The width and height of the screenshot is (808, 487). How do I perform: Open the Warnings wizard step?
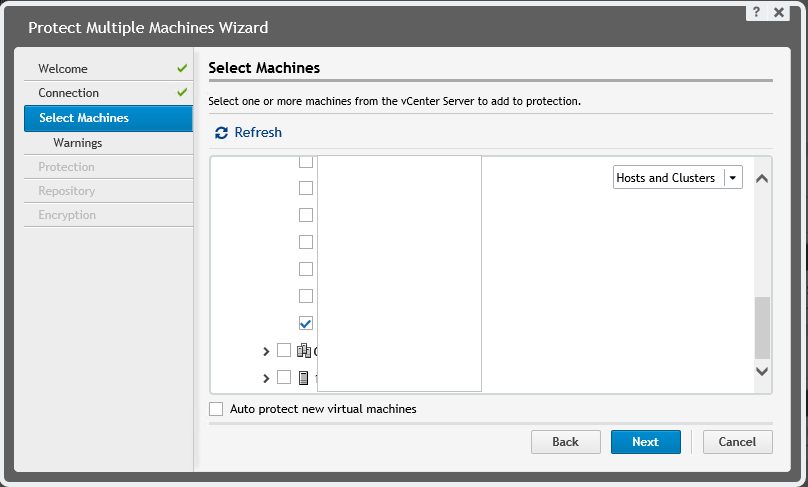[x=78, y=143]
